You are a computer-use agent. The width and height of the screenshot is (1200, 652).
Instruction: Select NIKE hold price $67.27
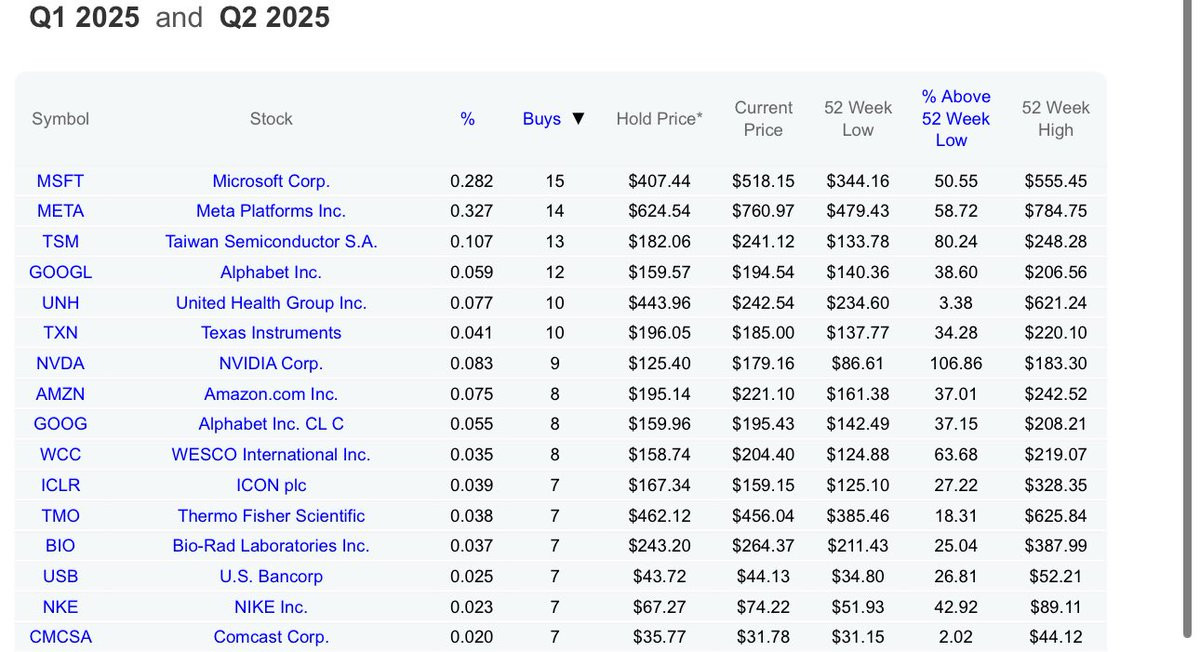659,607
